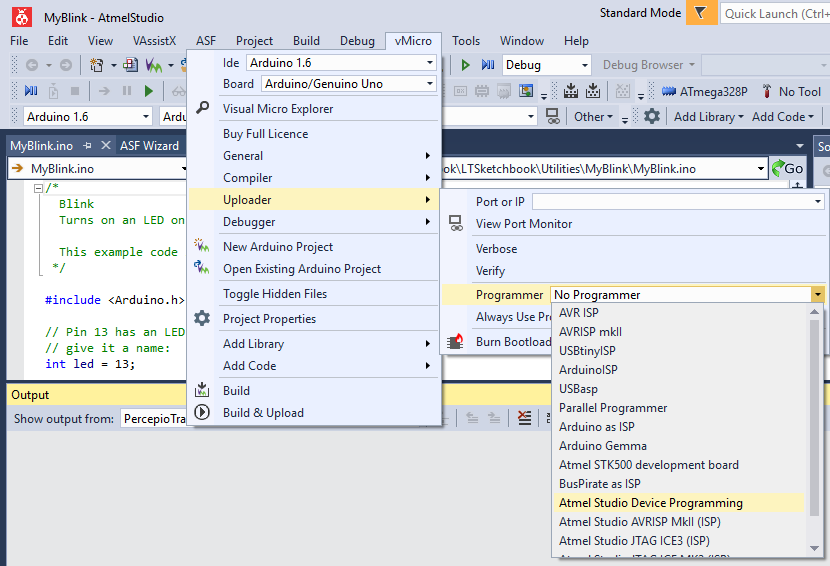The image size is (830, 566).
Task: Click Start Debugging and Break icon in second toolbar row
Action: click(x=31, y=91)
